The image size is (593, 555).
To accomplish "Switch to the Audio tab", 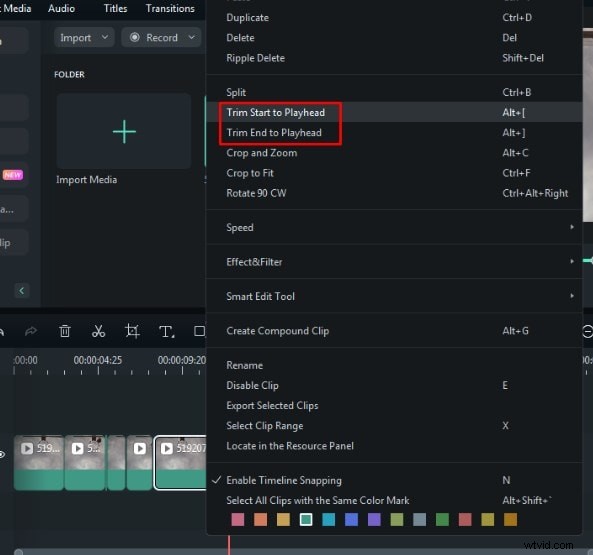I will point(61,8).
